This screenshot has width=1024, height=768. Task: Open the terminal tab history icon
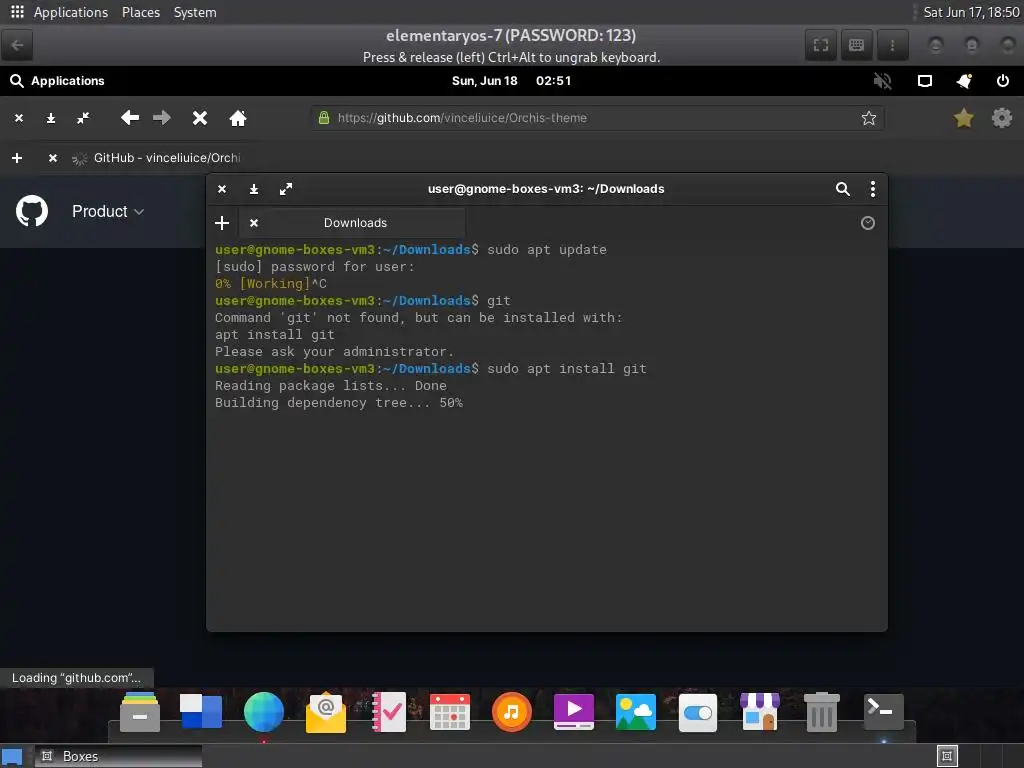point(867,223)
